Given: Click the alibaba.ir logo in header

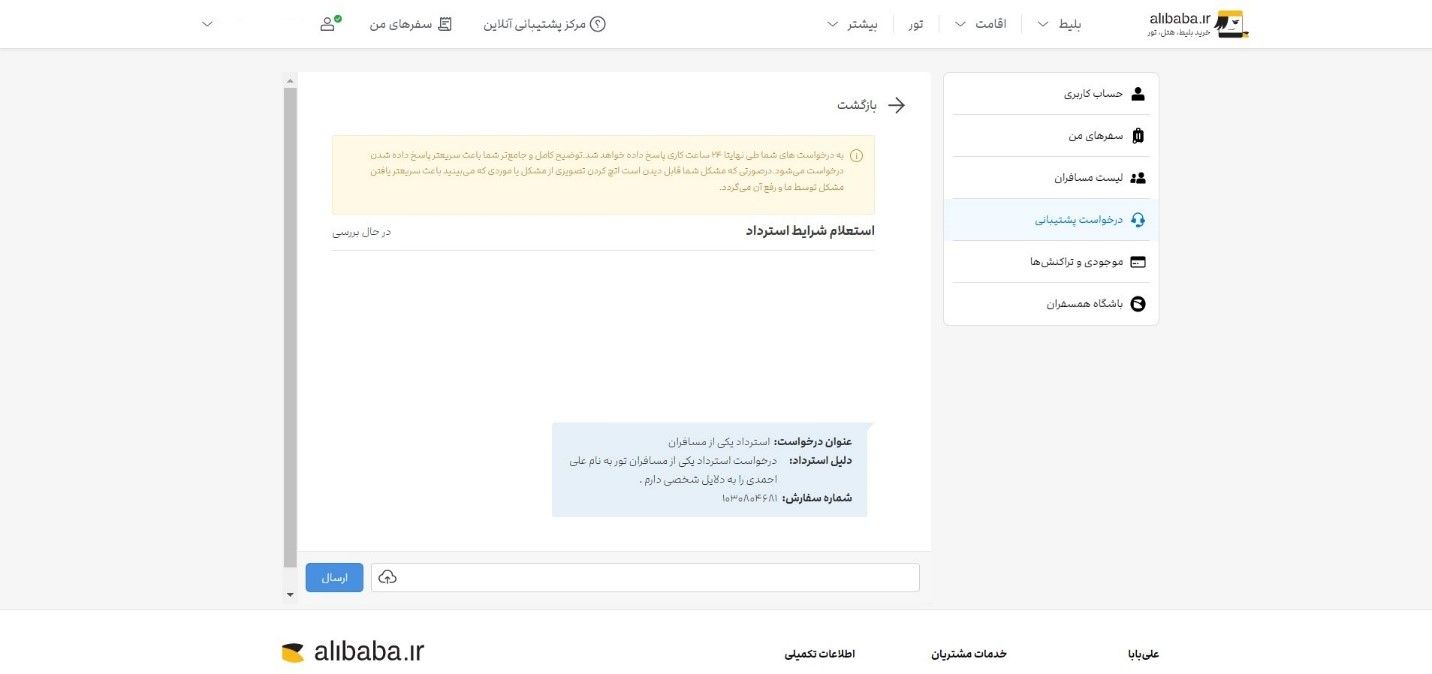Looking at the screenshot, I should pos(1198,24).
